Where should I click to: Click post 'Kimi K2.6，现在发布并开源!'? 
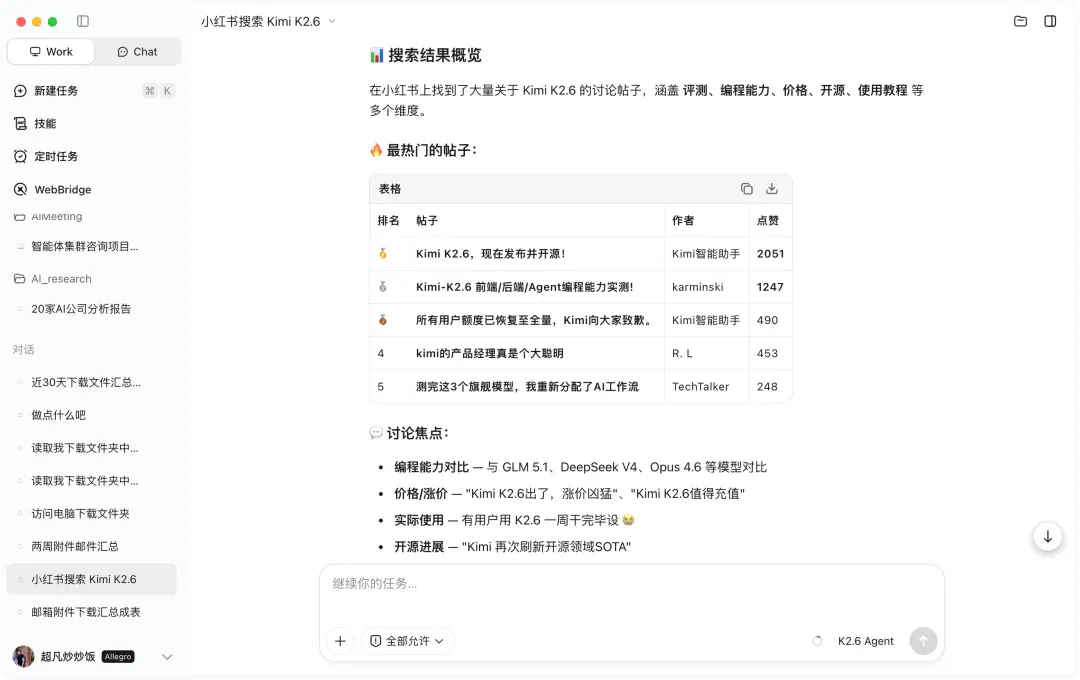[x=490, y=254]
